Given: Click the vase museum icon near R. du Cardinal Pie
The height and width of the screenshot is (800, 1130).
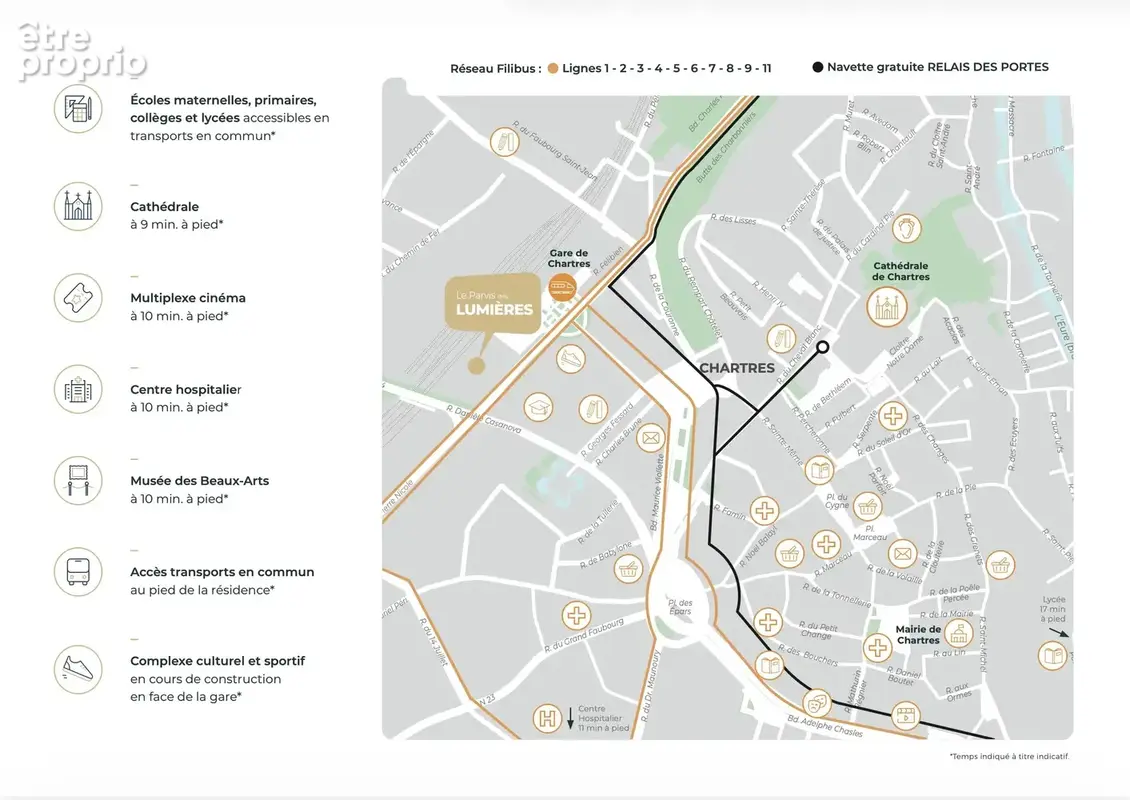Looking at the screenshot, I should click(907, 229).
